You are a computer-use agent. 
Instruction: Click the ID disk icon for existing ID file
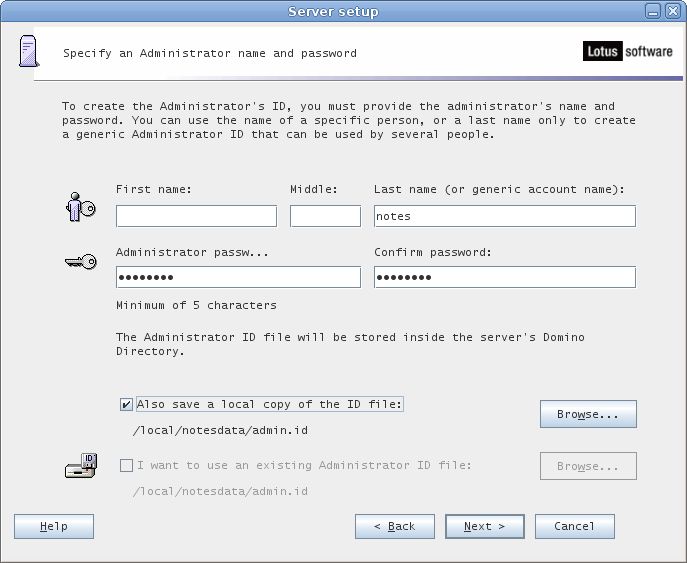[x=81, y=466]
